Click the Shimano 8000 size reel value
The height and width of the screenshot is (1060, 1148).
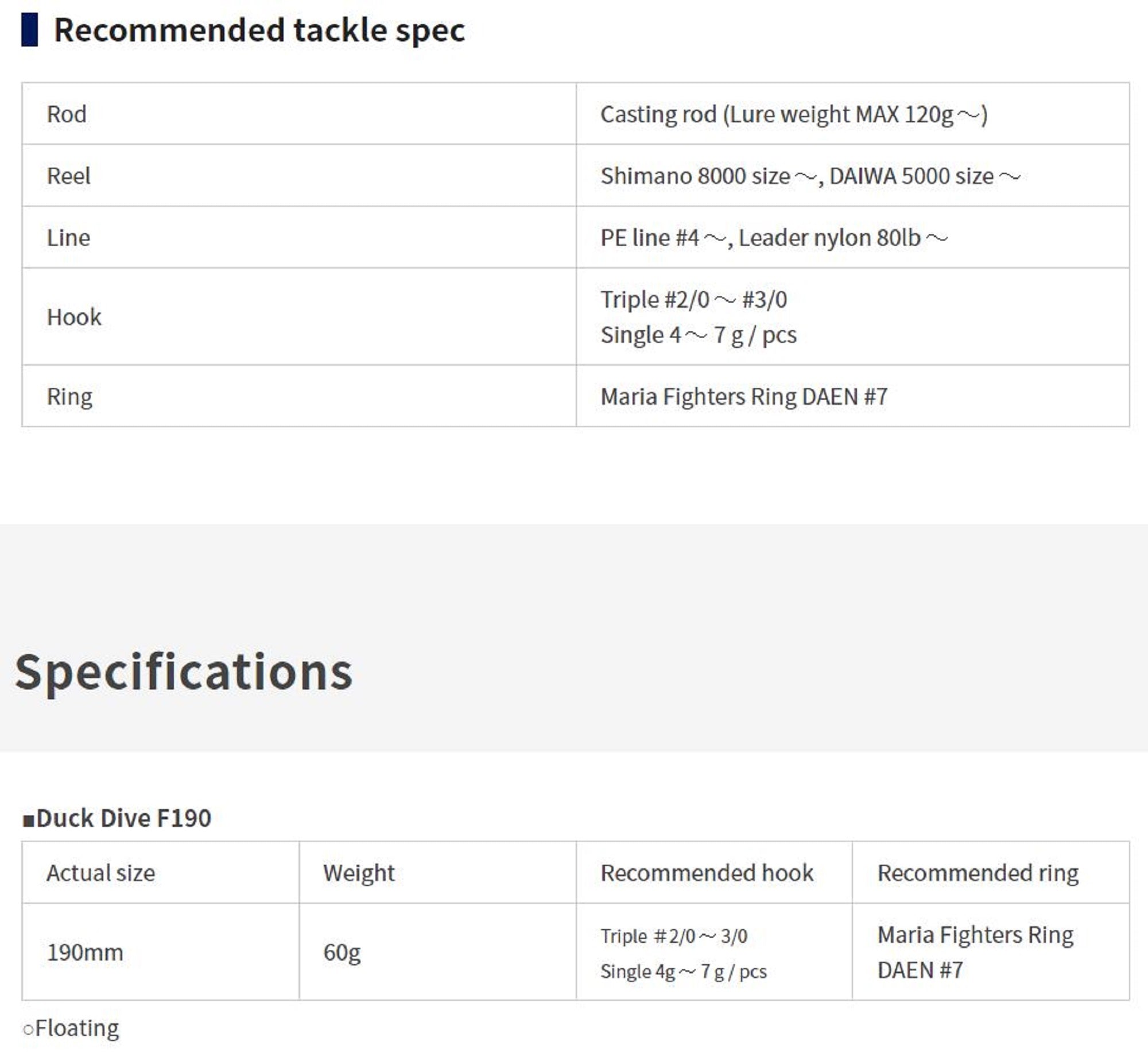pos(810,176)
